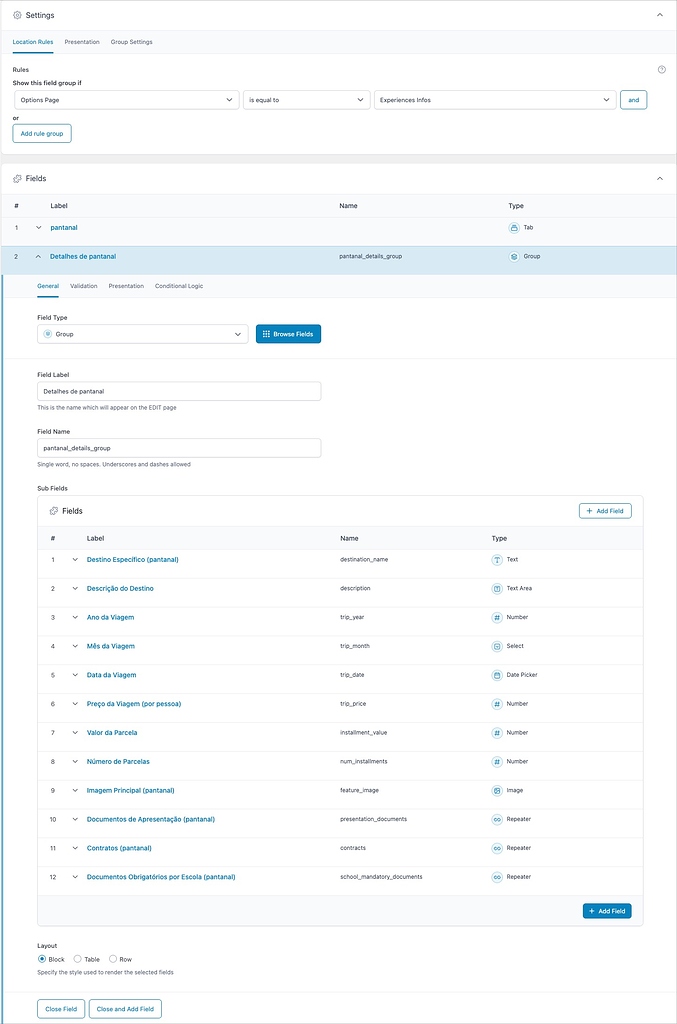Image resolution: width=677 pixels, height=1024 pixels.
Task: Select the Row layout radio button
Action: tap(113, 959)
